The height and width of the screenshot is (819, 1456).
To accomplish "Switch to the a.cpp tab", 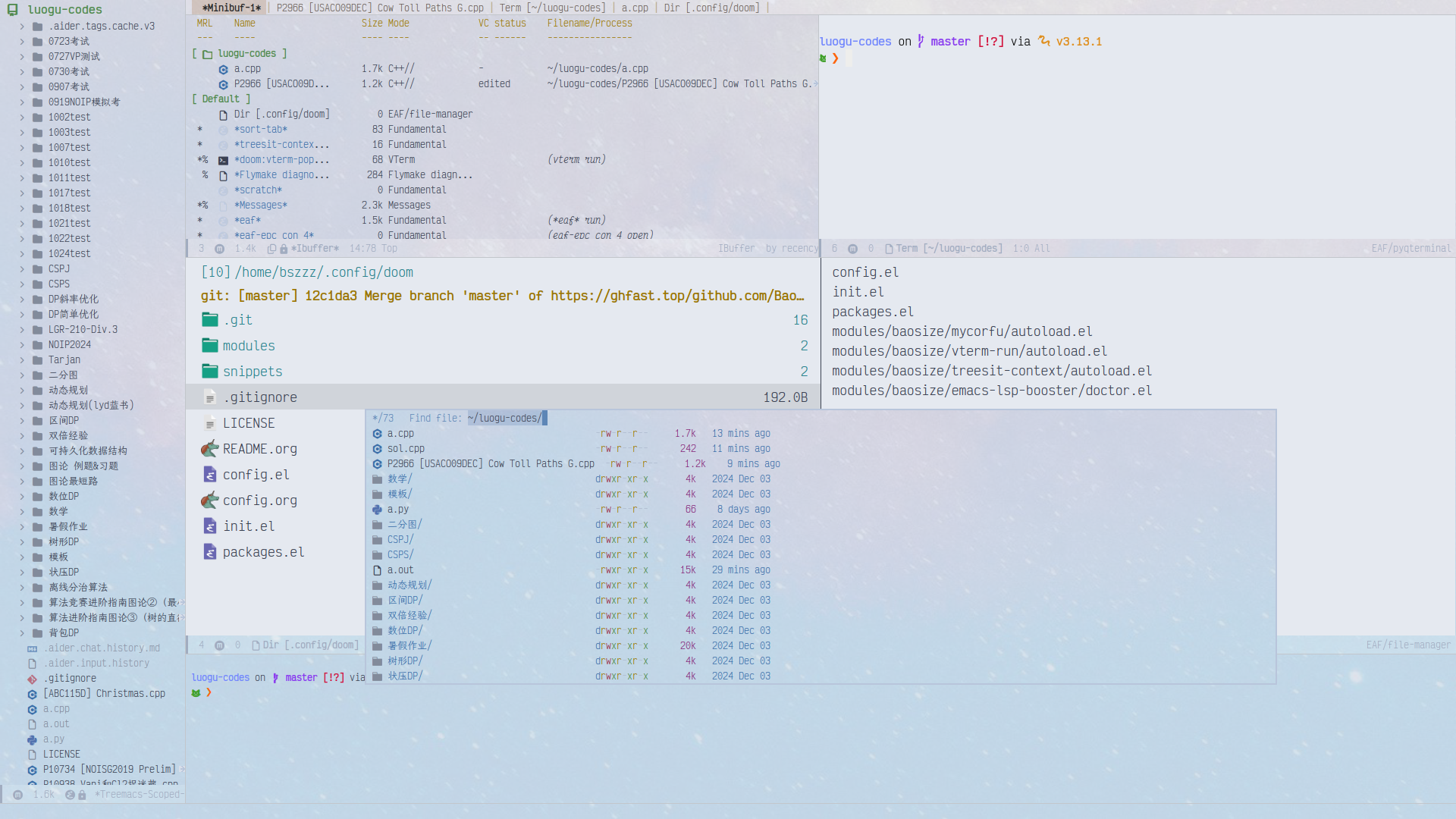I will tap(635, 8).
